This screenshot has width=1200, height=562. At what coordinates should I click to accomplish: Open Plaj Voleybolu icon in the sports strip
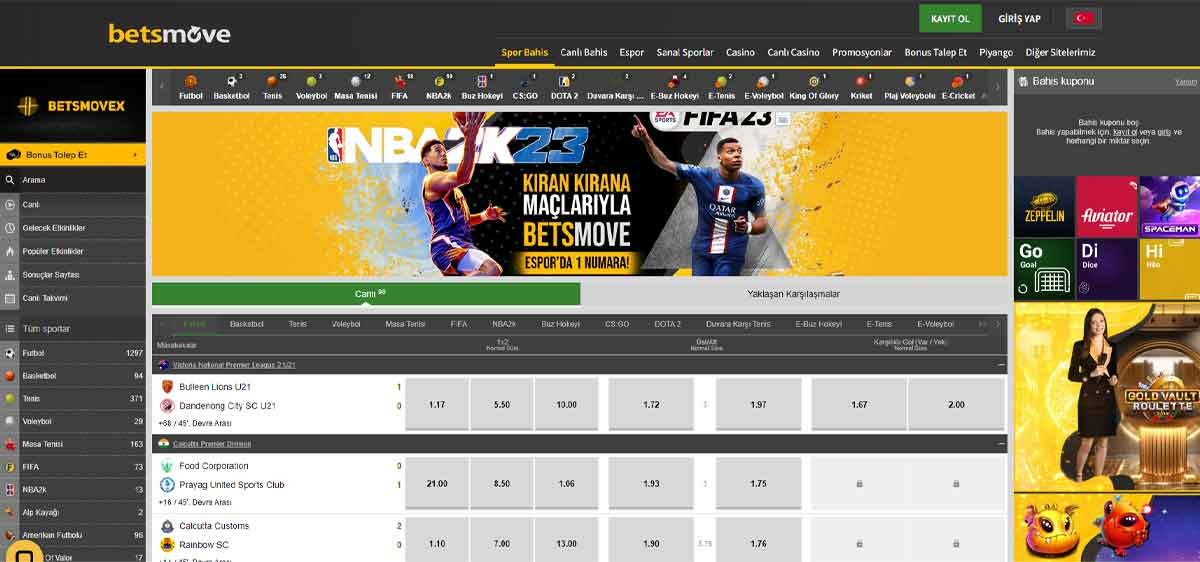click(910, 87)
